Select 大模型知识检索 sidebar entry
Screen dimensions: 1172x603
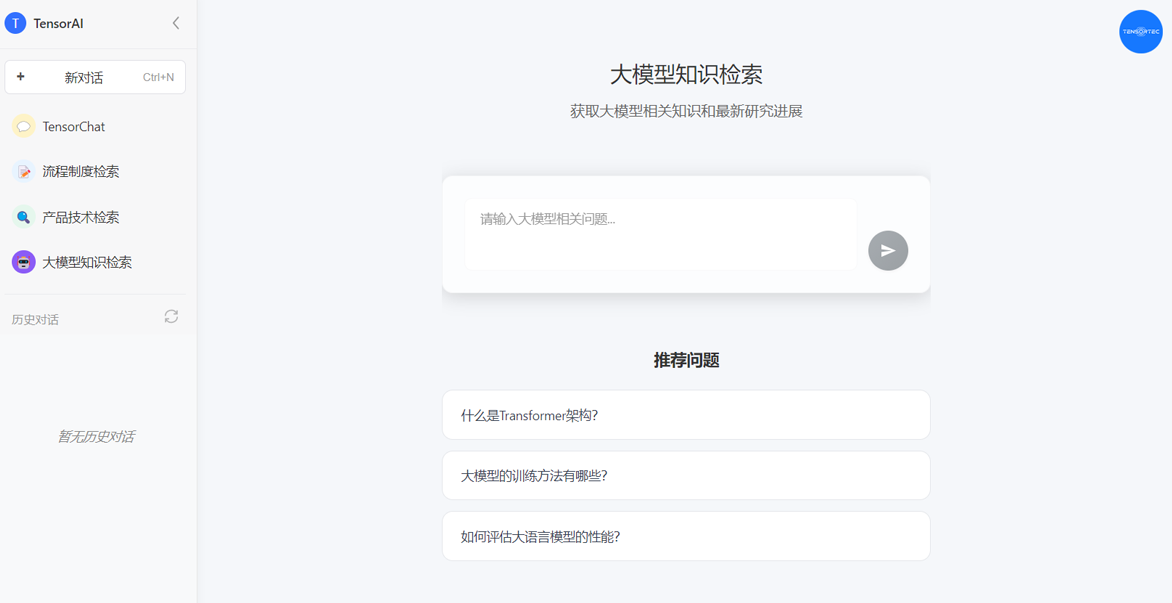point(87,262)
